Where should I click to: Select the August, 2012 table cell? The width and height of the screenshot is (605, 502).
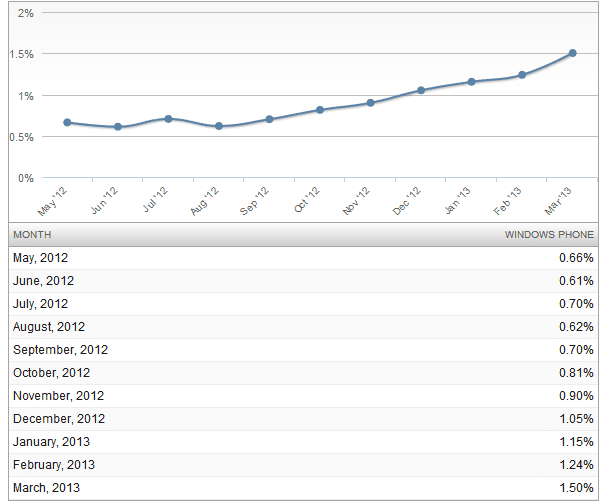tap(49, 327)
